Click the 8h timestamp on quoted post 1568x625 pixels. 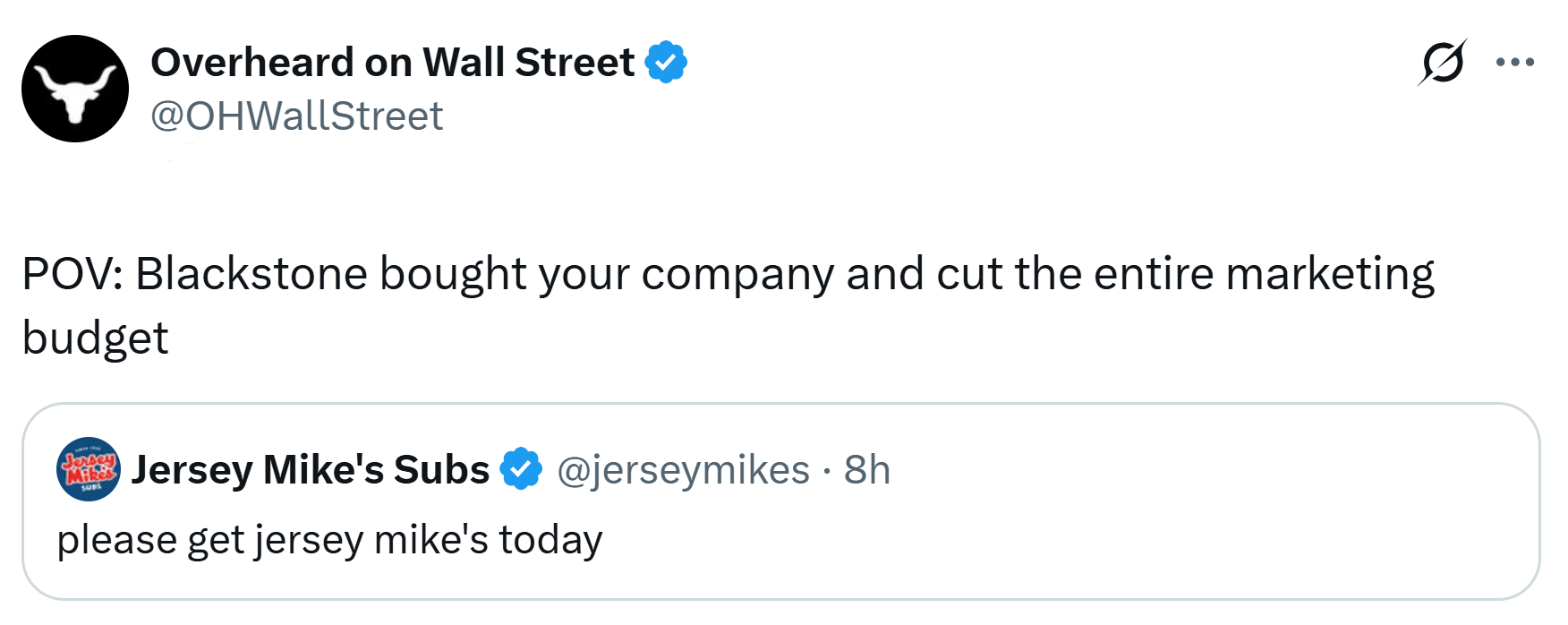coord(867,469)
